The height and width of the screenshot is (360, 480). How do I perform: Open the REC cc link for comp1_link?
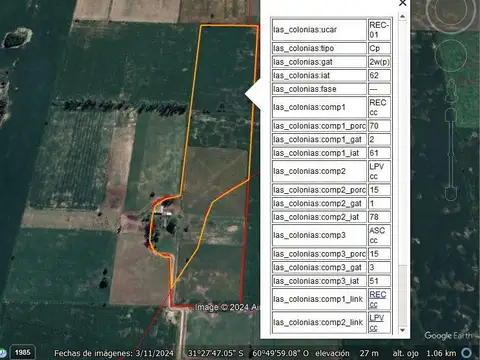pos(378,299)
